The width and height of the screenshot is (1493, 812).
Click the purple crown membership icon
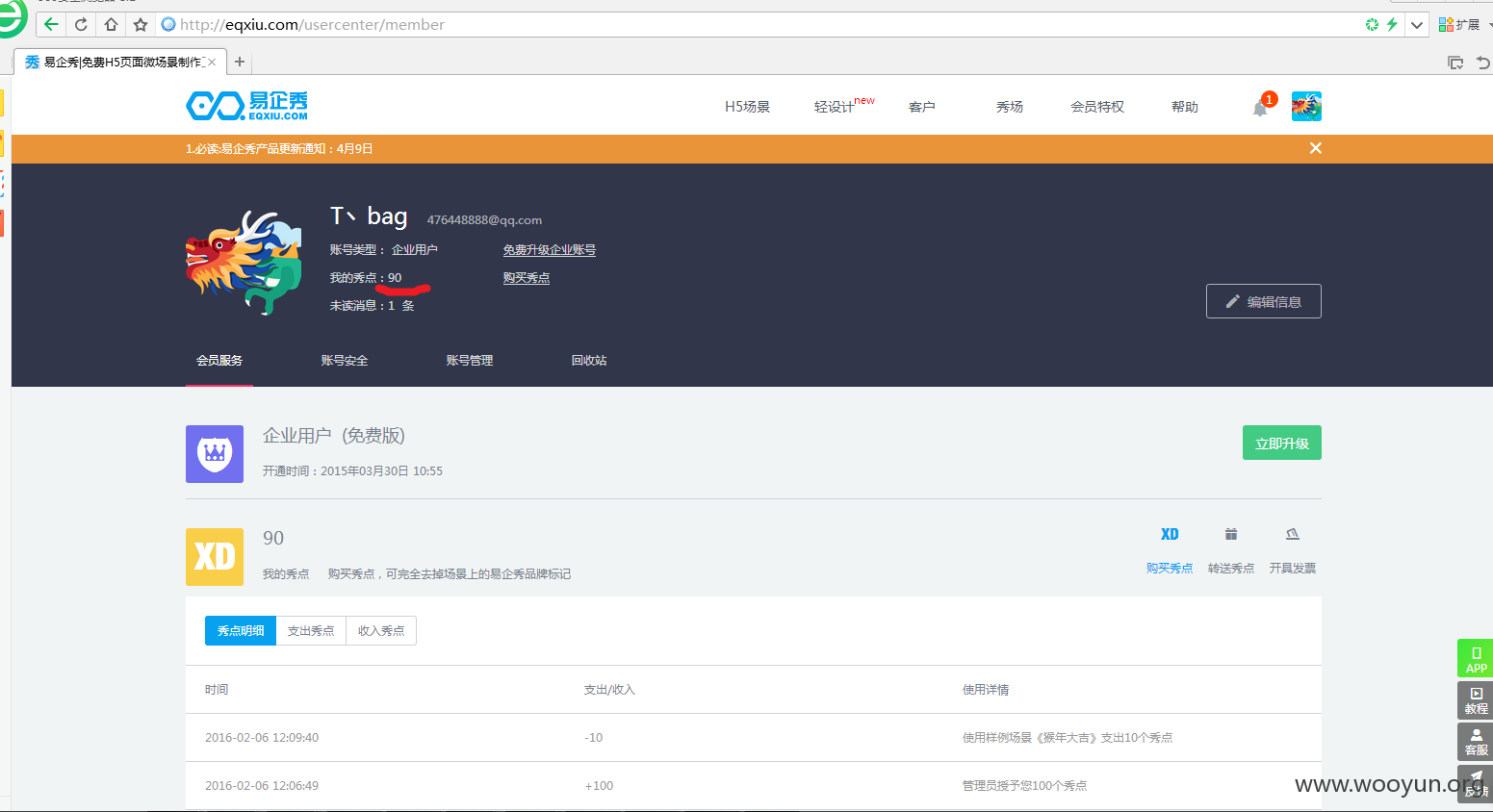(x=215, y=454)
